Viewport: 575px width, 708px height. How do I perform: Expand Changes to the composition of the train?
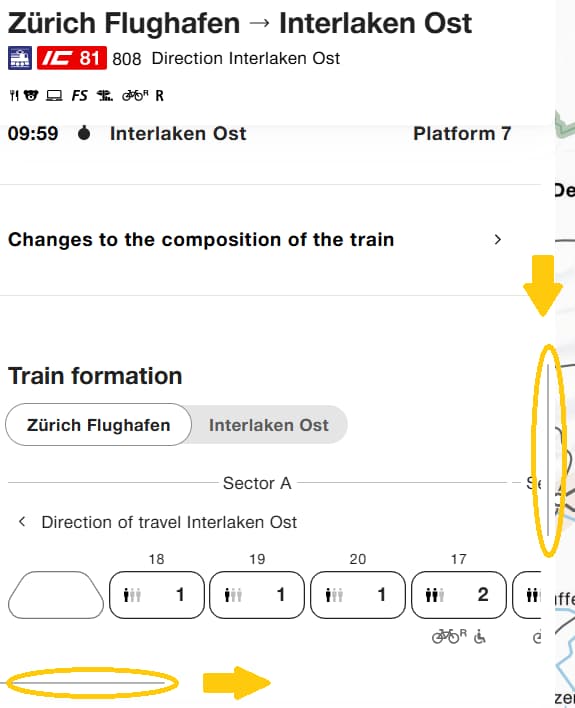255,240
